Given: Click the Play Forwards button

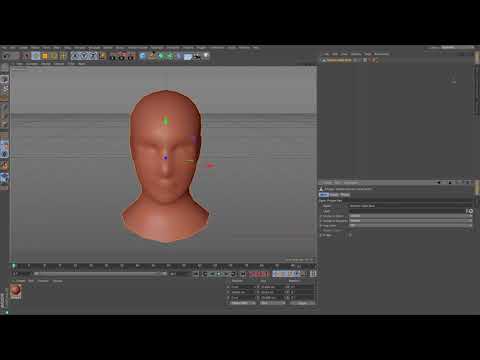Looking at the screenshot, I should pos(219,274).
